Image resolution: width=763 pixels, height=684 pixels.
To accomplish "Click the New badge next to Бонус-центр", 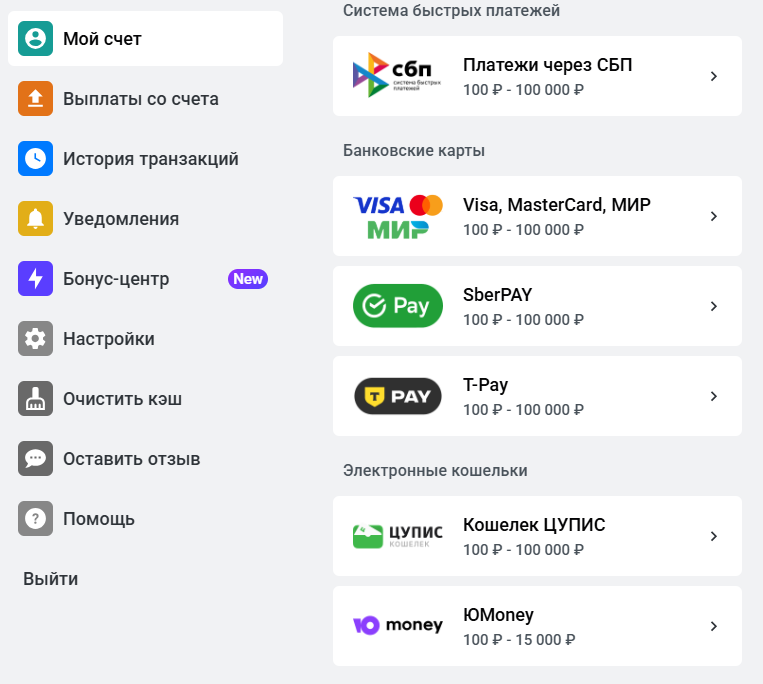I will 248,279.
